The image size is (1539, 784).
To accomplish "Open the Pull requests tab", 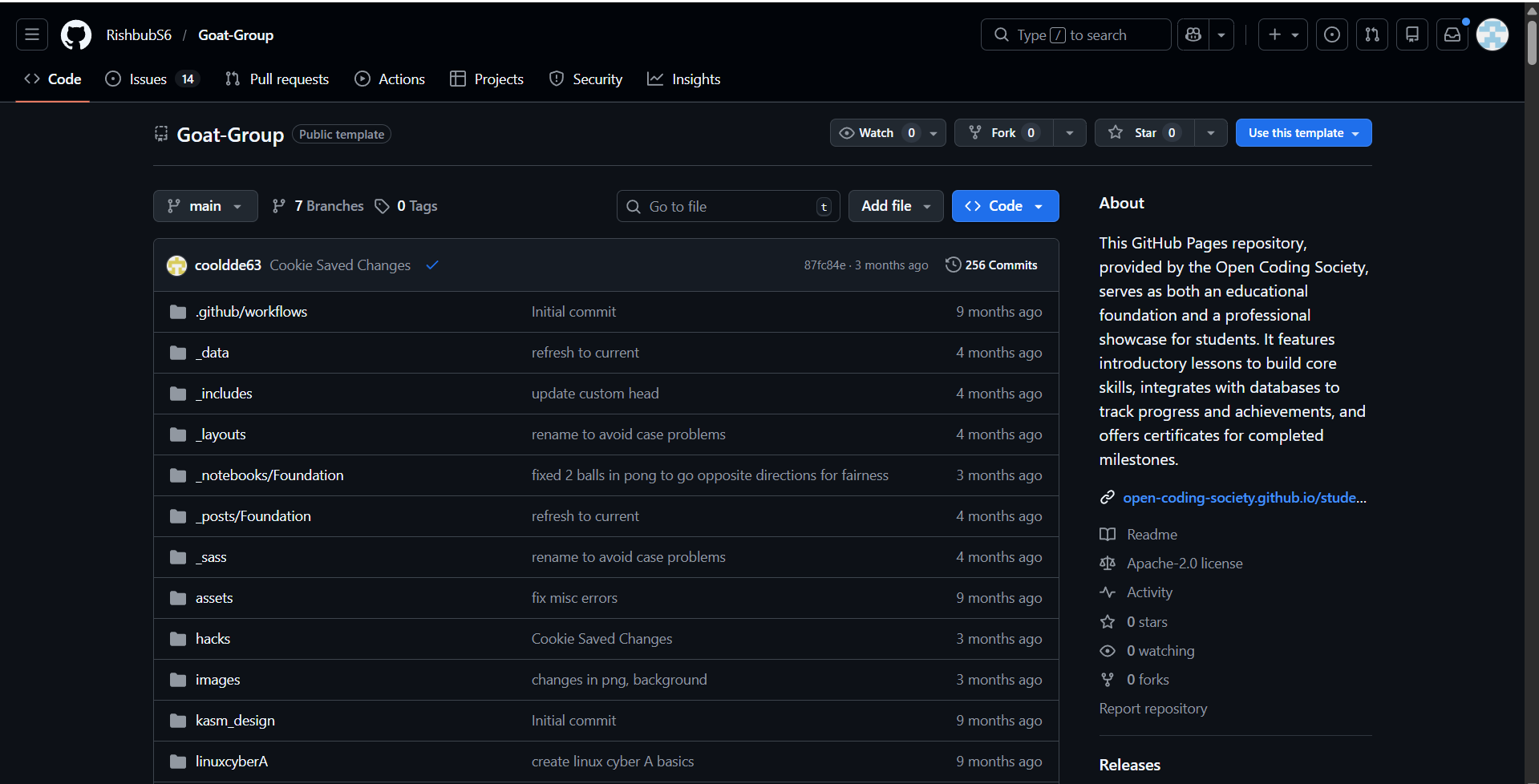I will tap(277, 79).
